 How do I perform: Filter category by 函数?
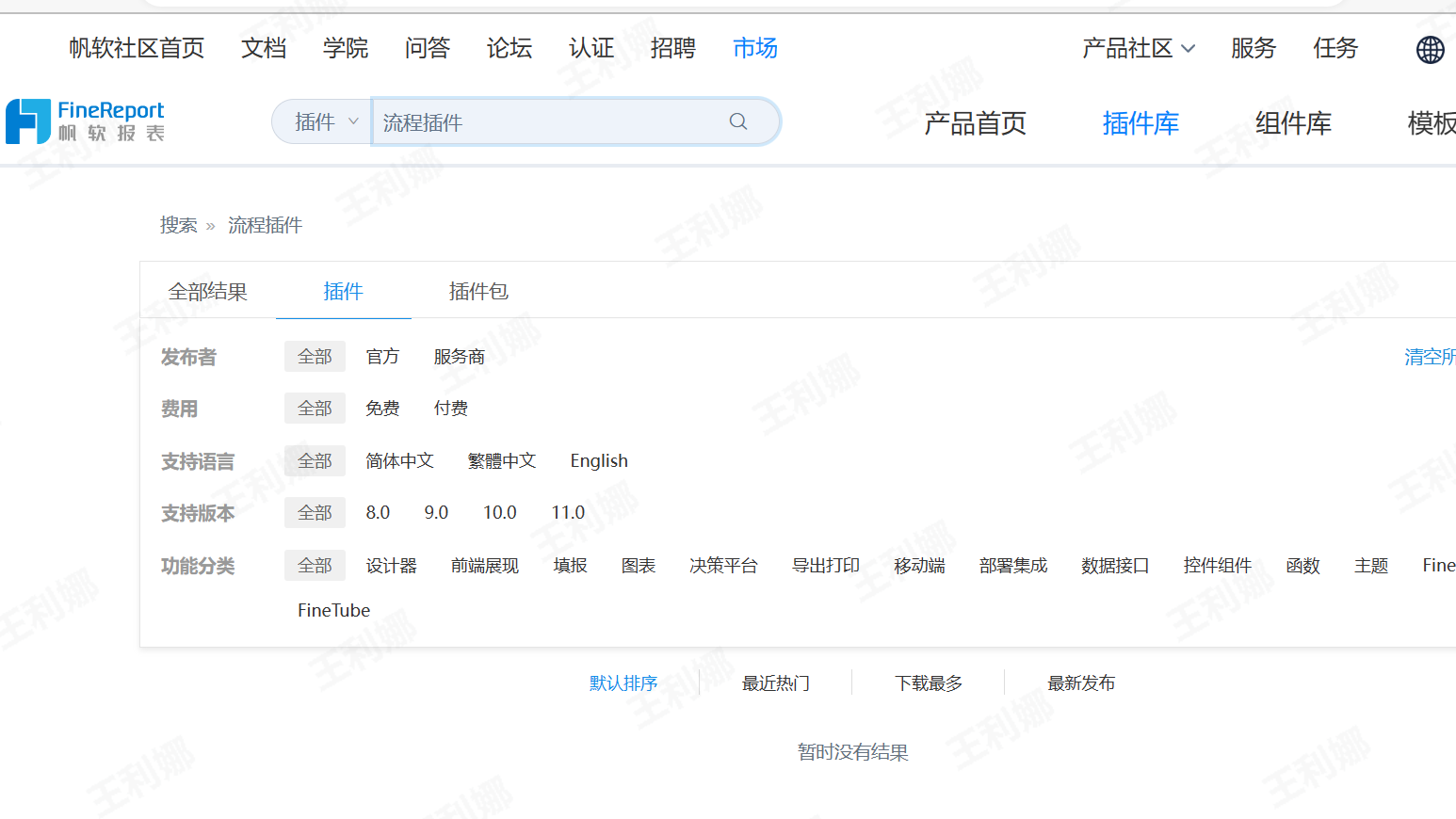[x=1303, y=566]
